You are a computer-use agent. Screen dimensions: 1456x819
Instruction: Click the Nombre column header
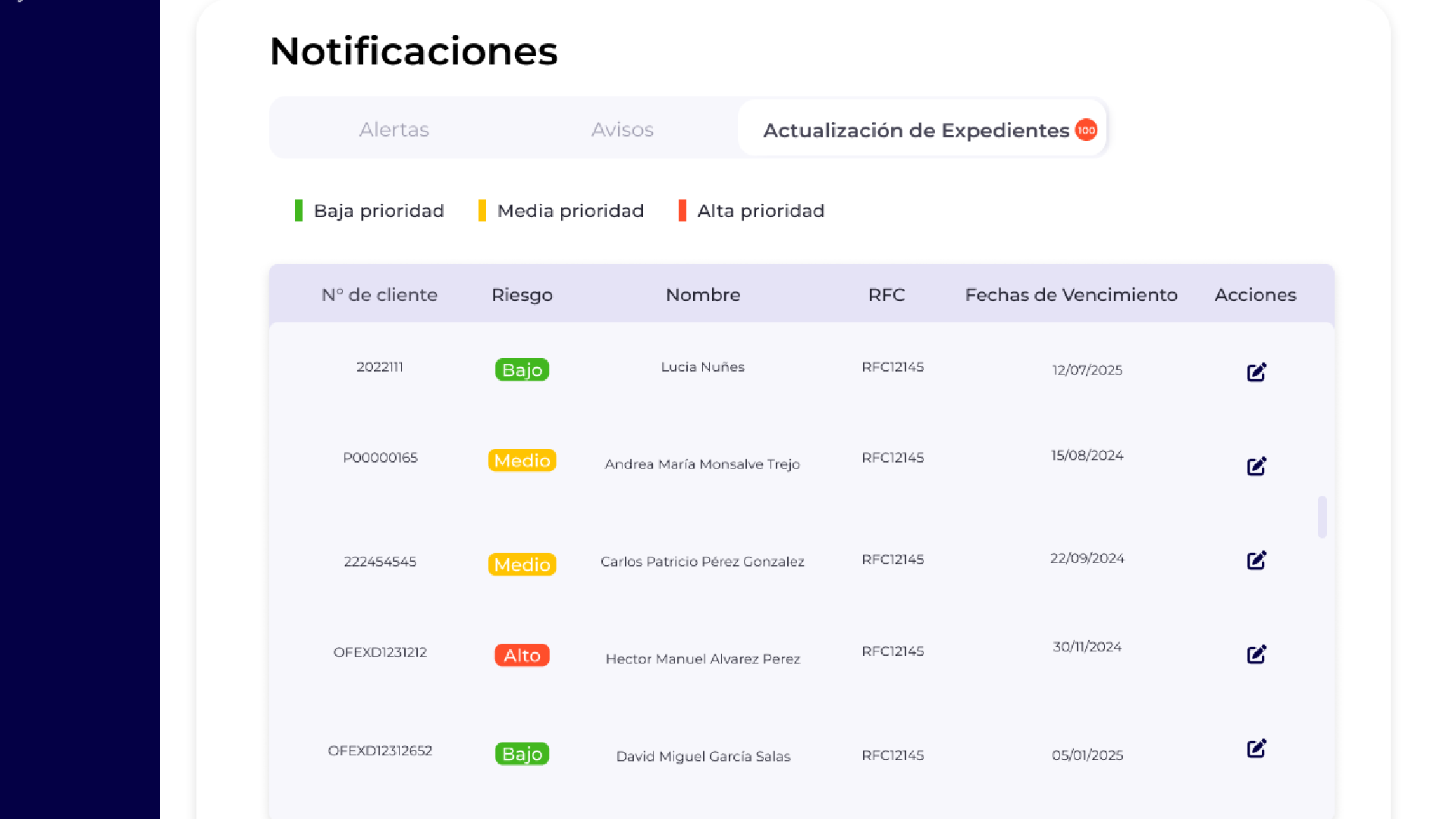(703, 295)
